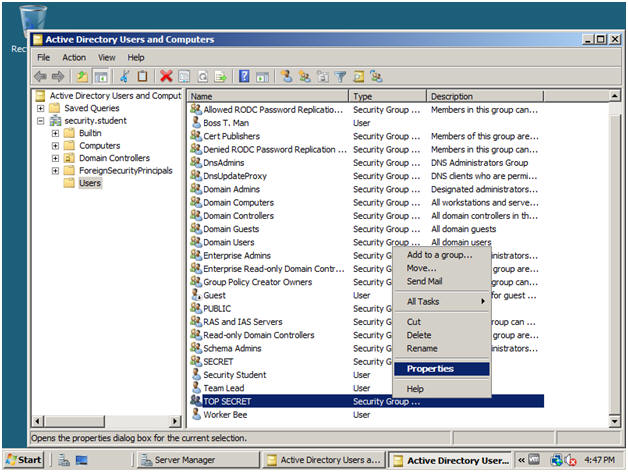This screenshot has width=628, height=472.
Task: Click the Create new user toolbar icon
Action: (286, 76)
